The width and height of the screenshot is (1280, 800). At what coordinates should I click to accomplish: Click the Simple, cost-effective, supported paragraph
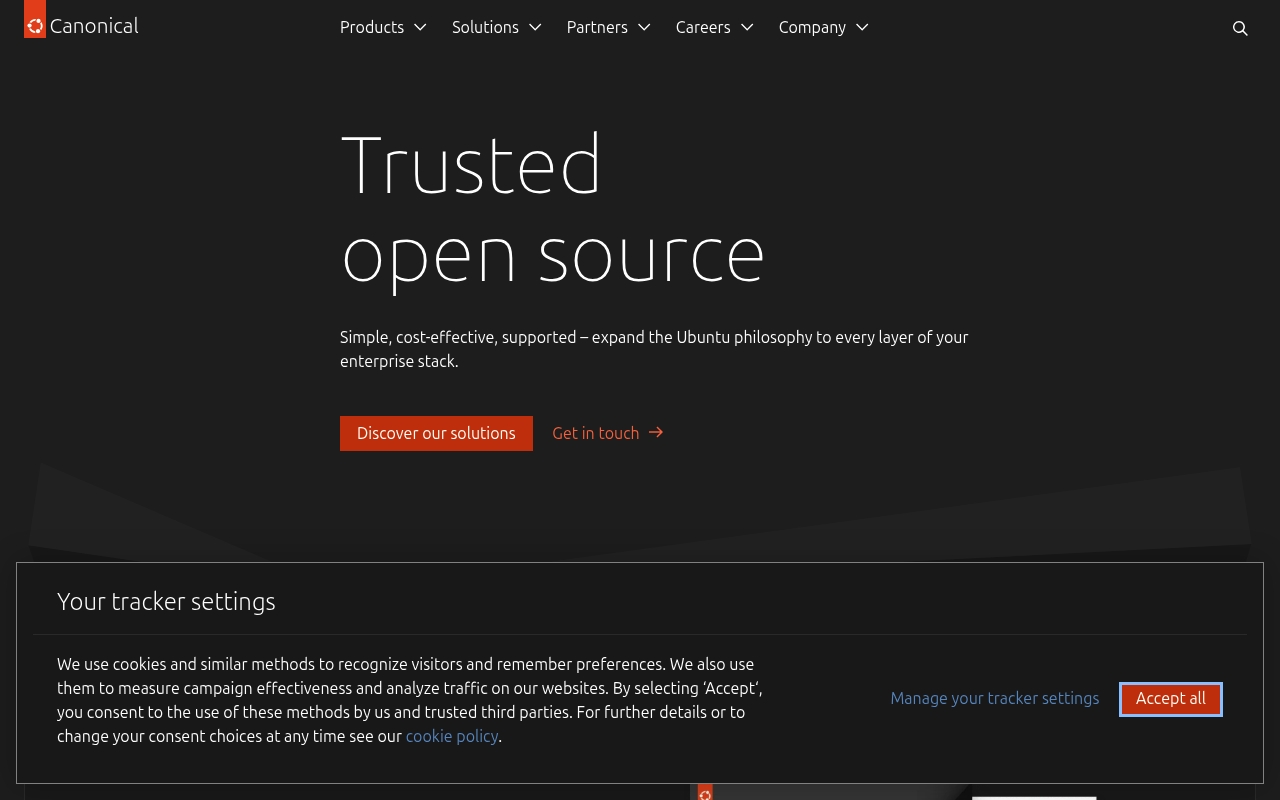coord(654,349)
